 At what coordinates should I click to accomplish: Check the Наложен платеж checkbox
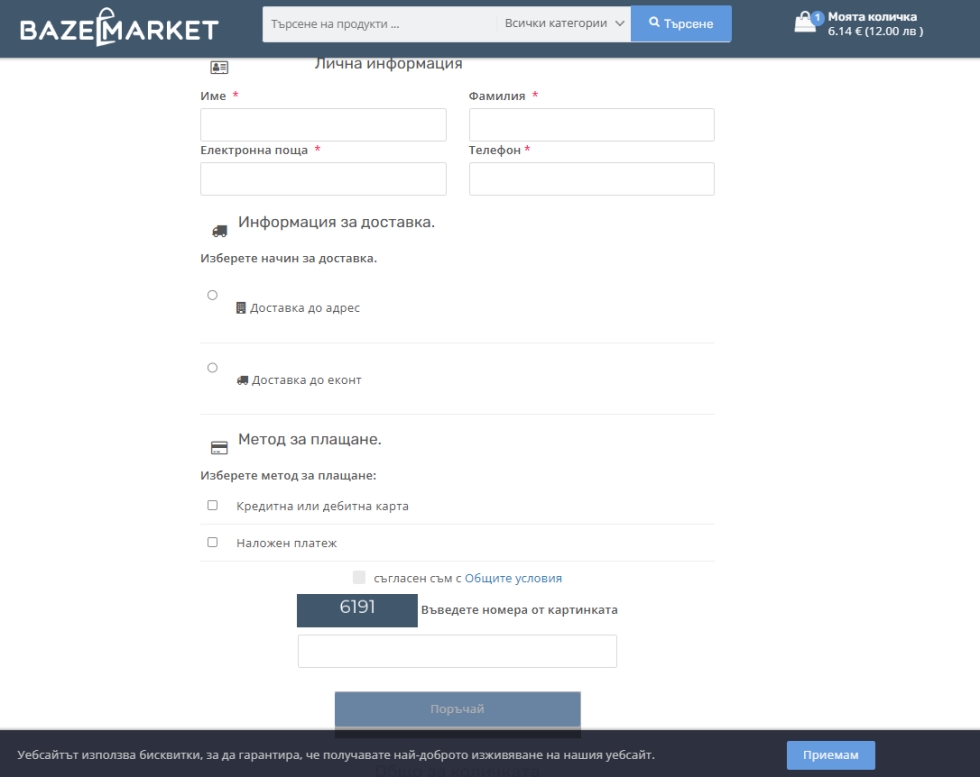tap(212, 542)
